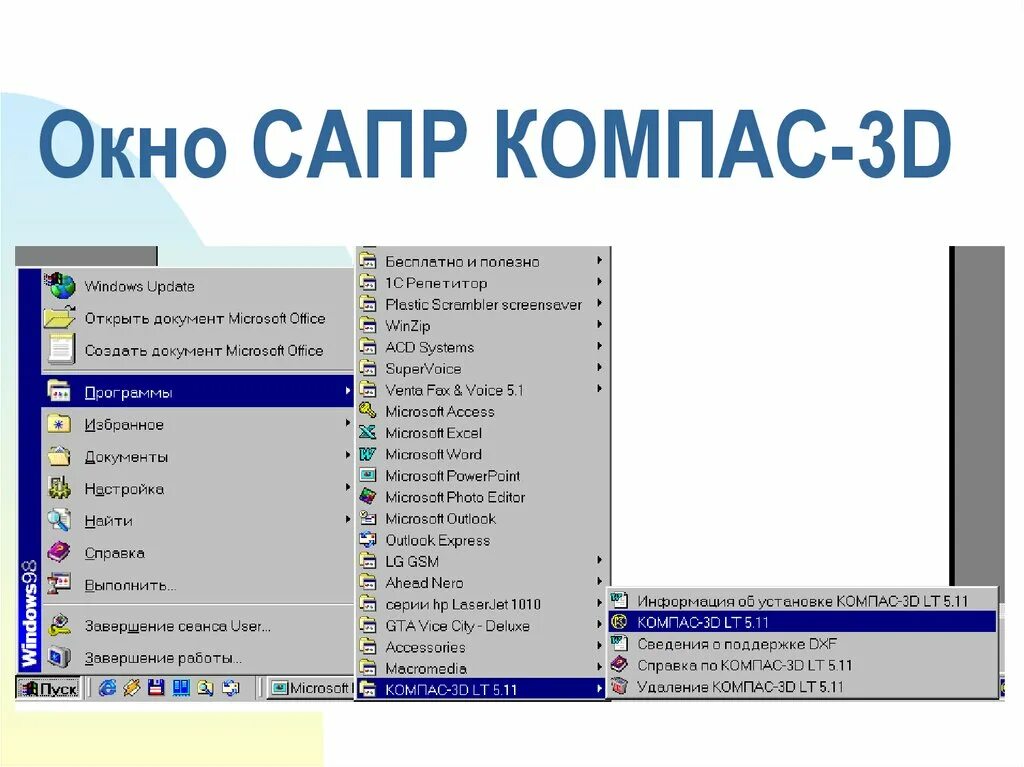The height and width of the screenshot is (767, 1024).
Task: Expand Plastic Scrambler screensaver submenu
Action: point(481,304)
